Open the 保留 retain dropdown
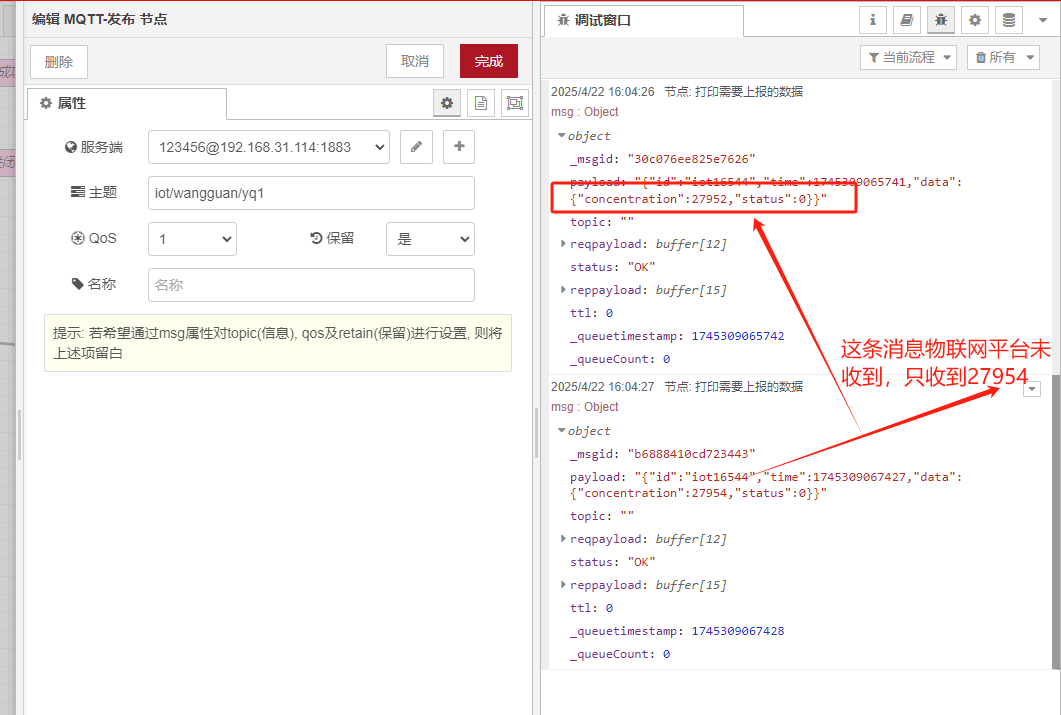1061x715 pixels. [x=430, y=239]
